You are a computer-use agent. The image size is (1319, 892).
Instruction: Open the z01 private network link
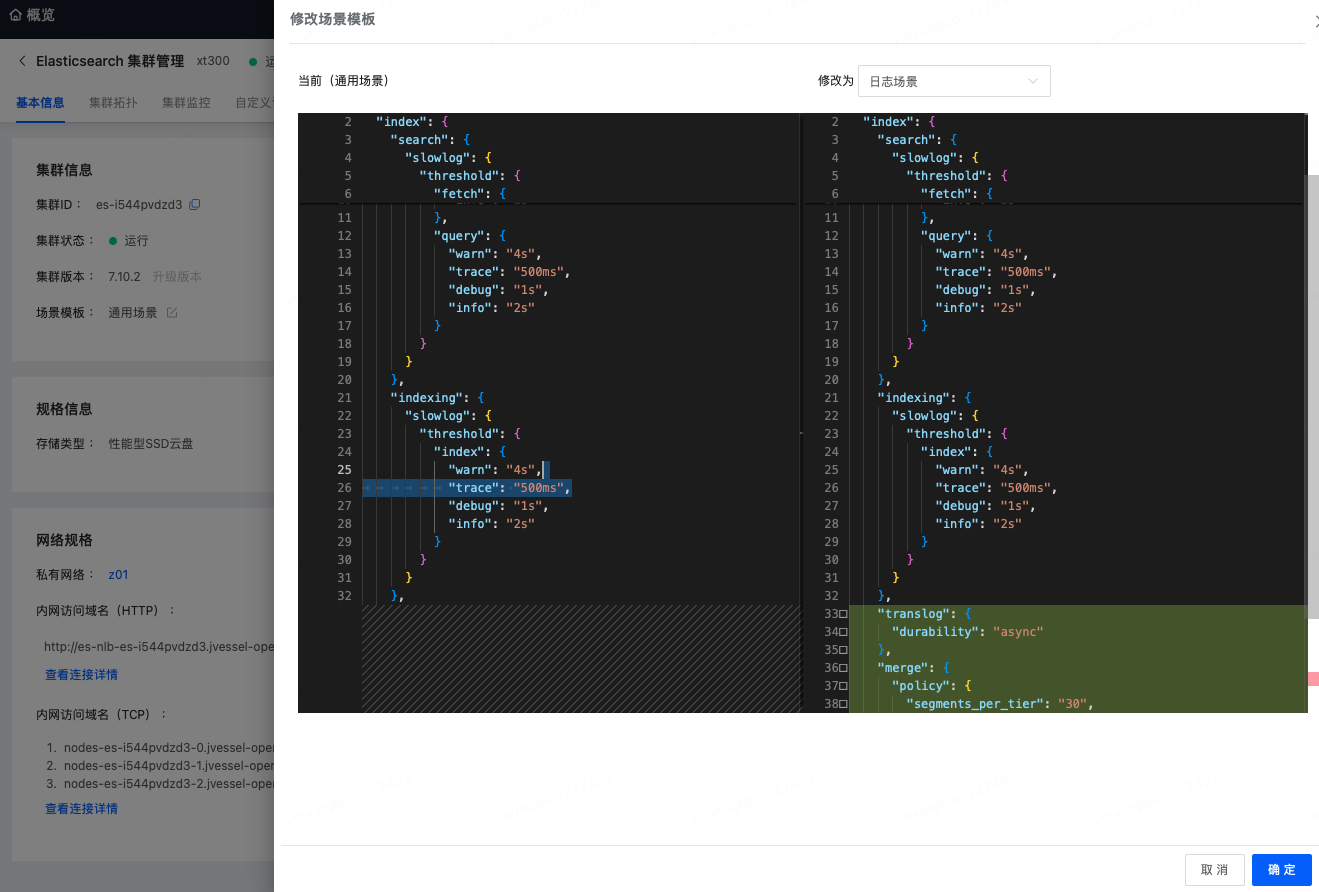point(118,575)
